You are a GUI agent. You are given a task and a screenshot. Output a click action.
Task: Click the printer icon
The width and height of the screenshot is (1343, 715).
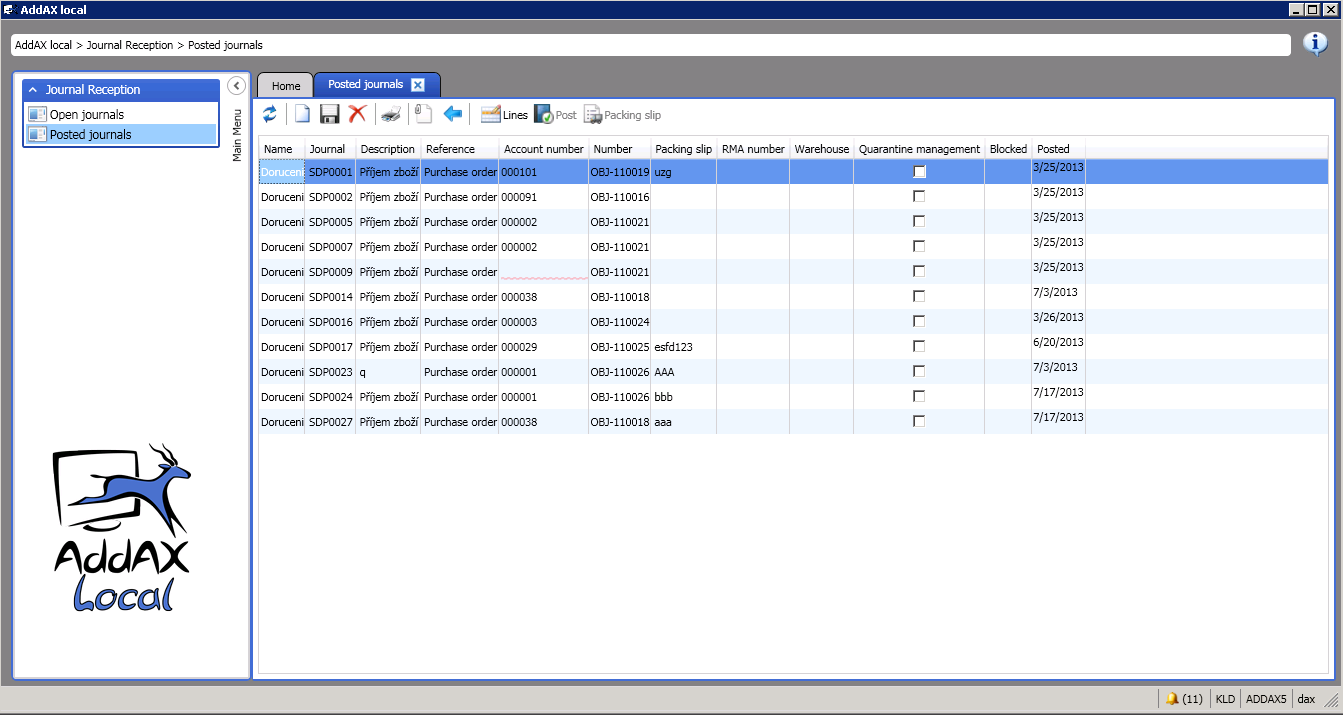(391, 115)
